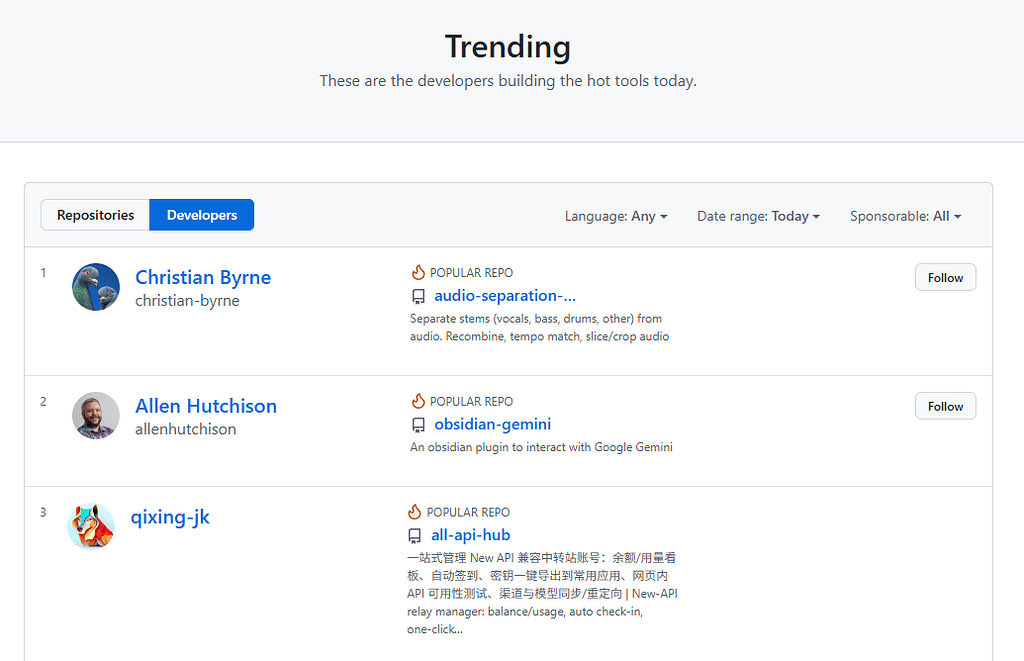Click qixing-jk's fox avatar

(91, 526)
